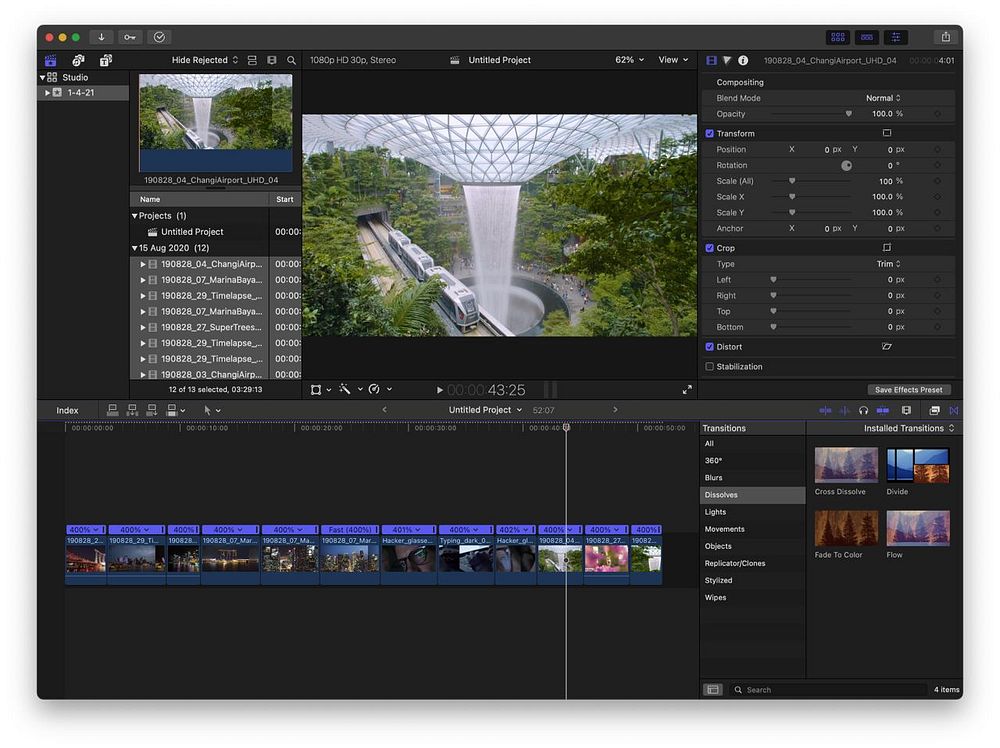Show the Photos and Audio sidebar
This screenshot has width=1000, height=748.
tap(78, 60)
